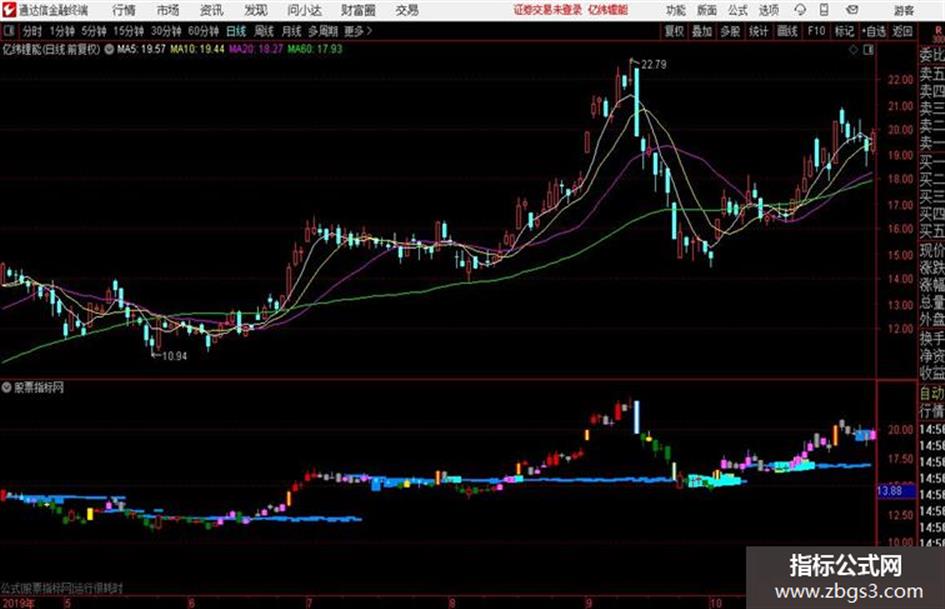Switch to 15分钟 period tab
Image resolution: width=945 pixels, height=609 pixels.
coord(128,31)
